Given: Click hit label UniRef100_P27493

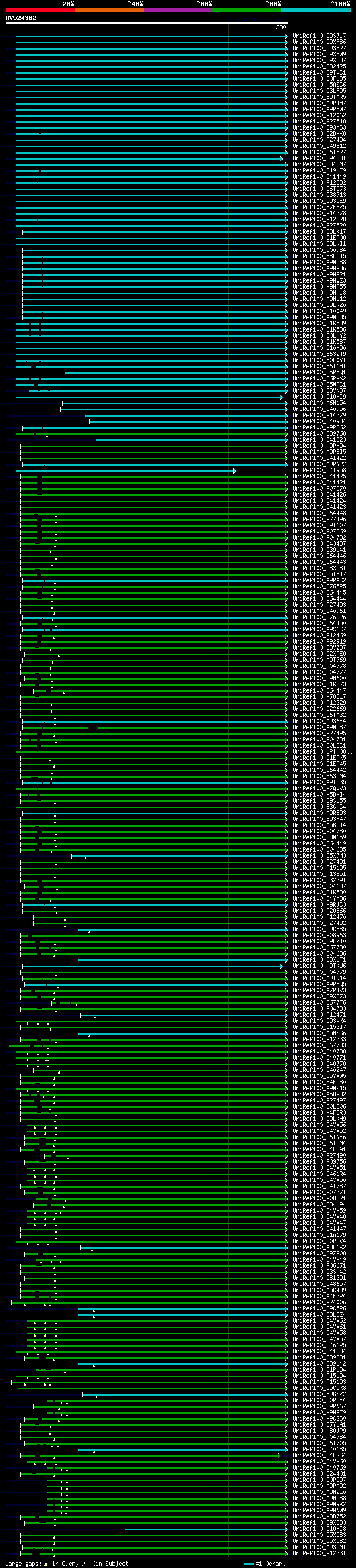Looking at the screenshot, I should pyautogui.click(x=319, y=605).
